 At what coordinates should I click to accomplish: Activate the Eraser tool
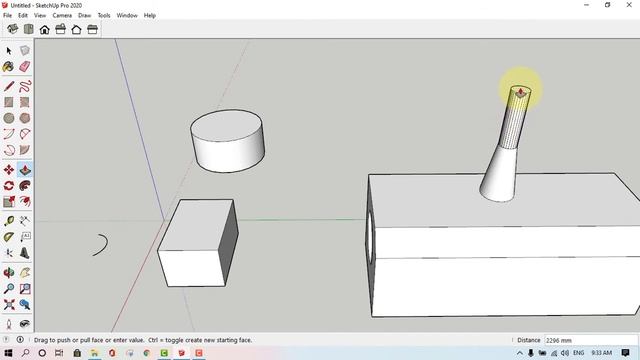[x=25, y=67]
